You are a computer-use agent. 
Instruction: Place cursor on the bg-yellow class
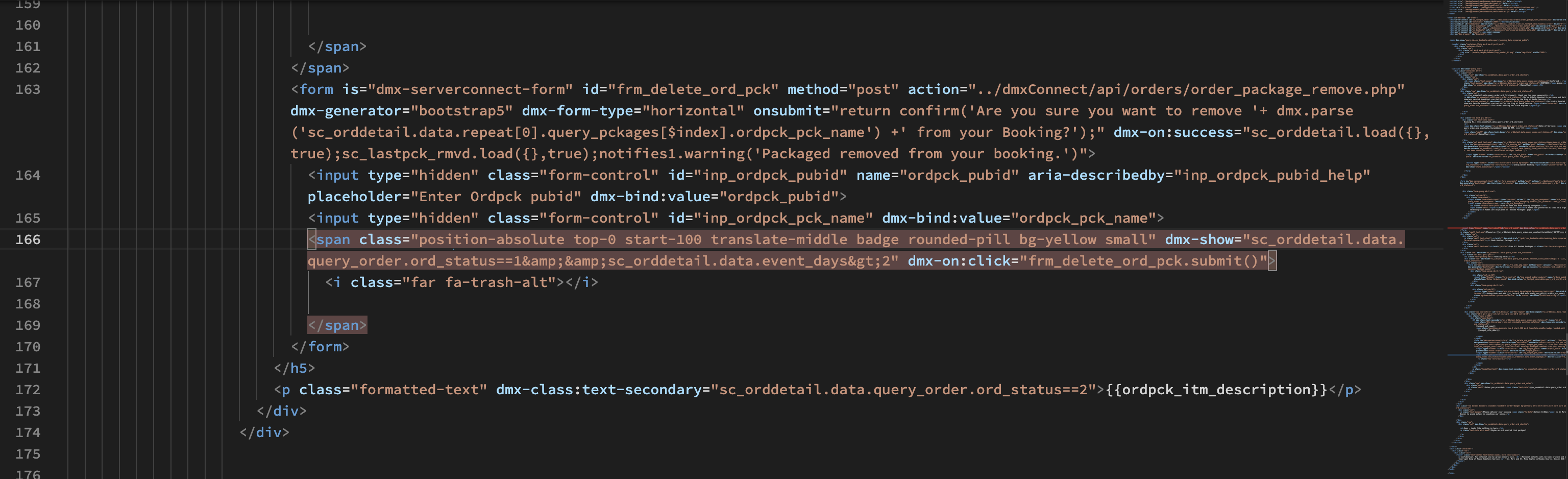click(1058, 240)
